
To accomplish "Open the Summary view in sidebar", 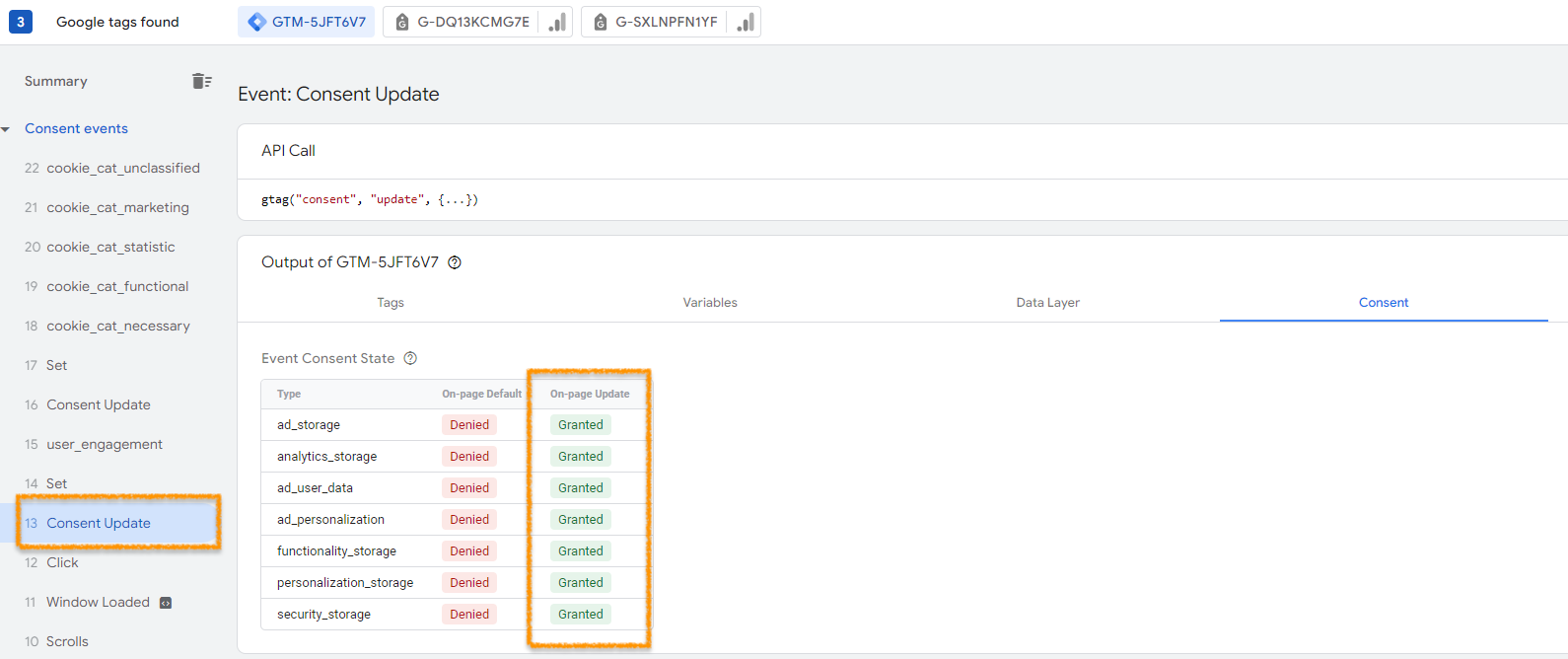I will [56, 81].
